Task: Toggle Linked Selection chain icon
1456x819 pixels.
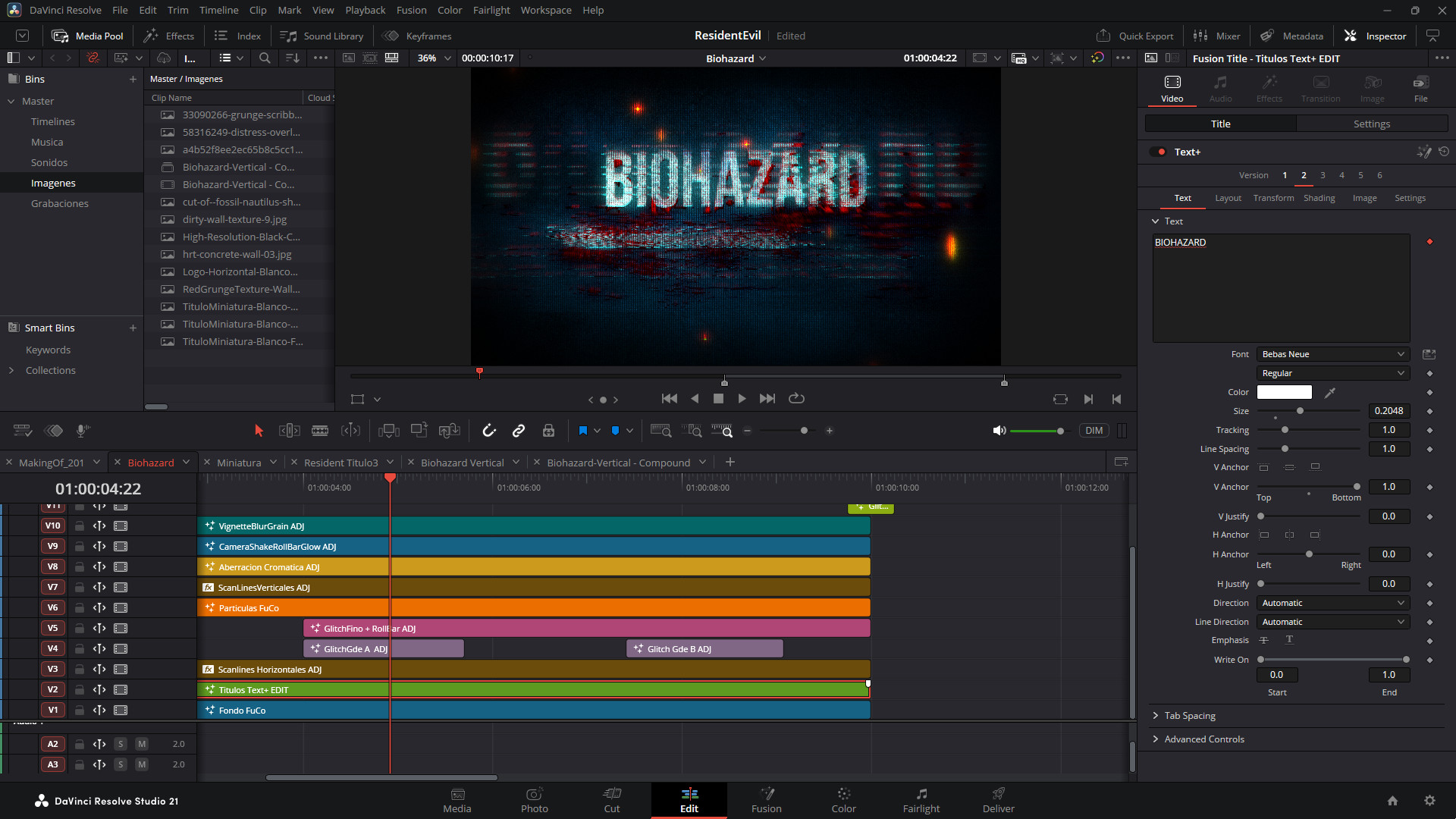Action: click(x=519, y=431)
